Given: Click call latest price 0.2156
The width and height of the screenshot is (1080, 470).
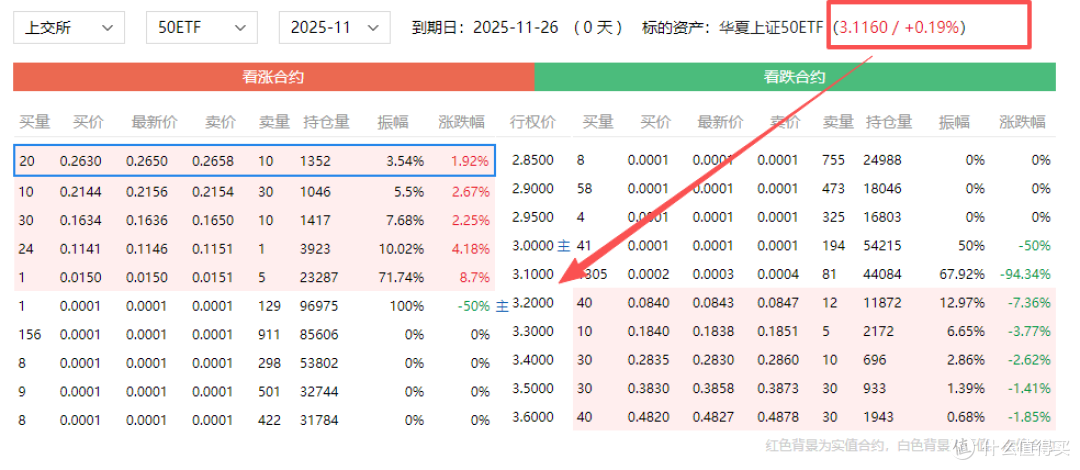Looking at the screenshot, I should click(147, 192).
